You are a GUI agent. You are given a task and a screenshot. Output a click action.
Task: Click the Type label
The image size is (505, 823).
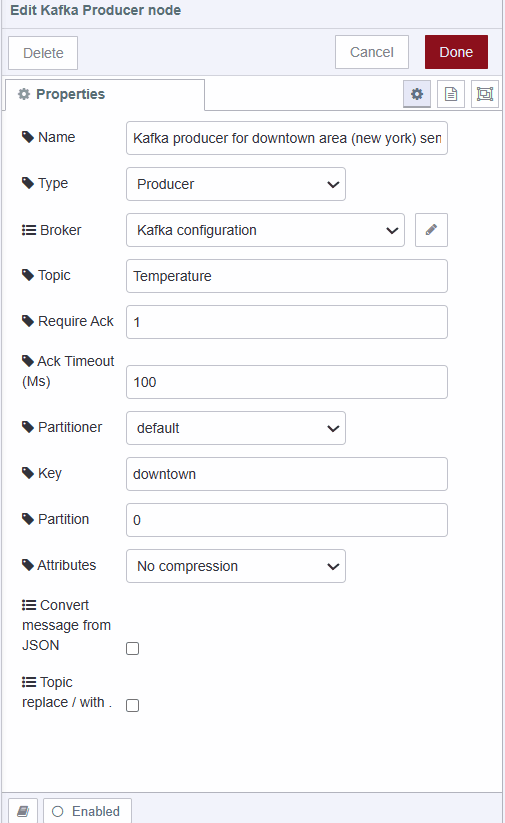tap(45, 183)
